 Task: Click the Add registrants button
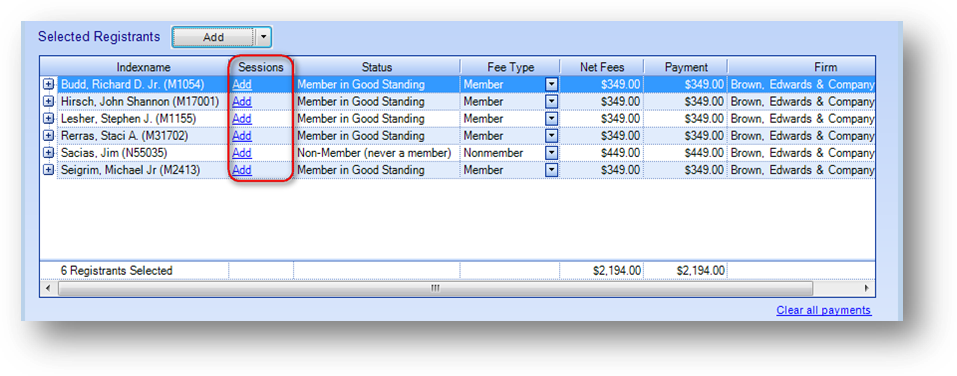[x=214, y=37]
